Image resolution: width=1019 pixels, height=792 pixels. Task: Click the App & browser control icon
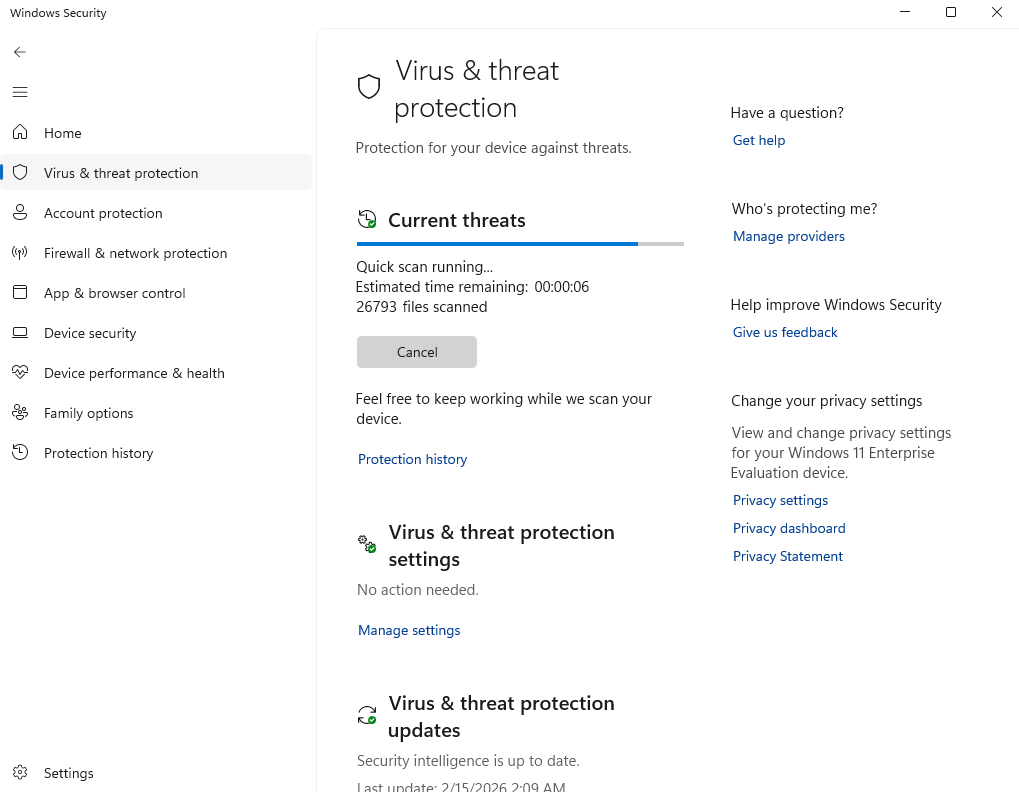[x=20, y=293]
